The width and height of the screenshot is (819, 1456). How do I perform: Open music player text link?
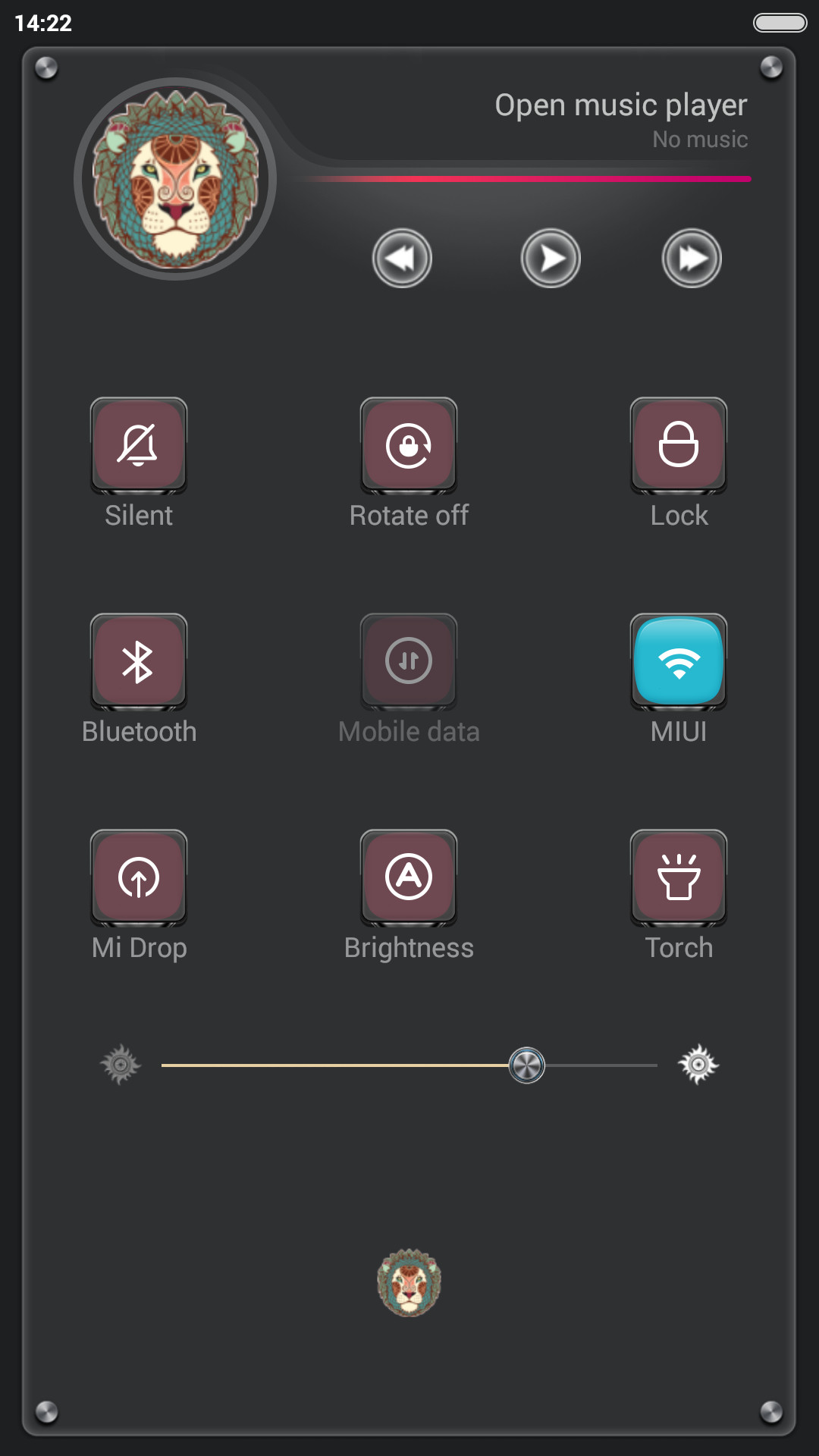621,105
